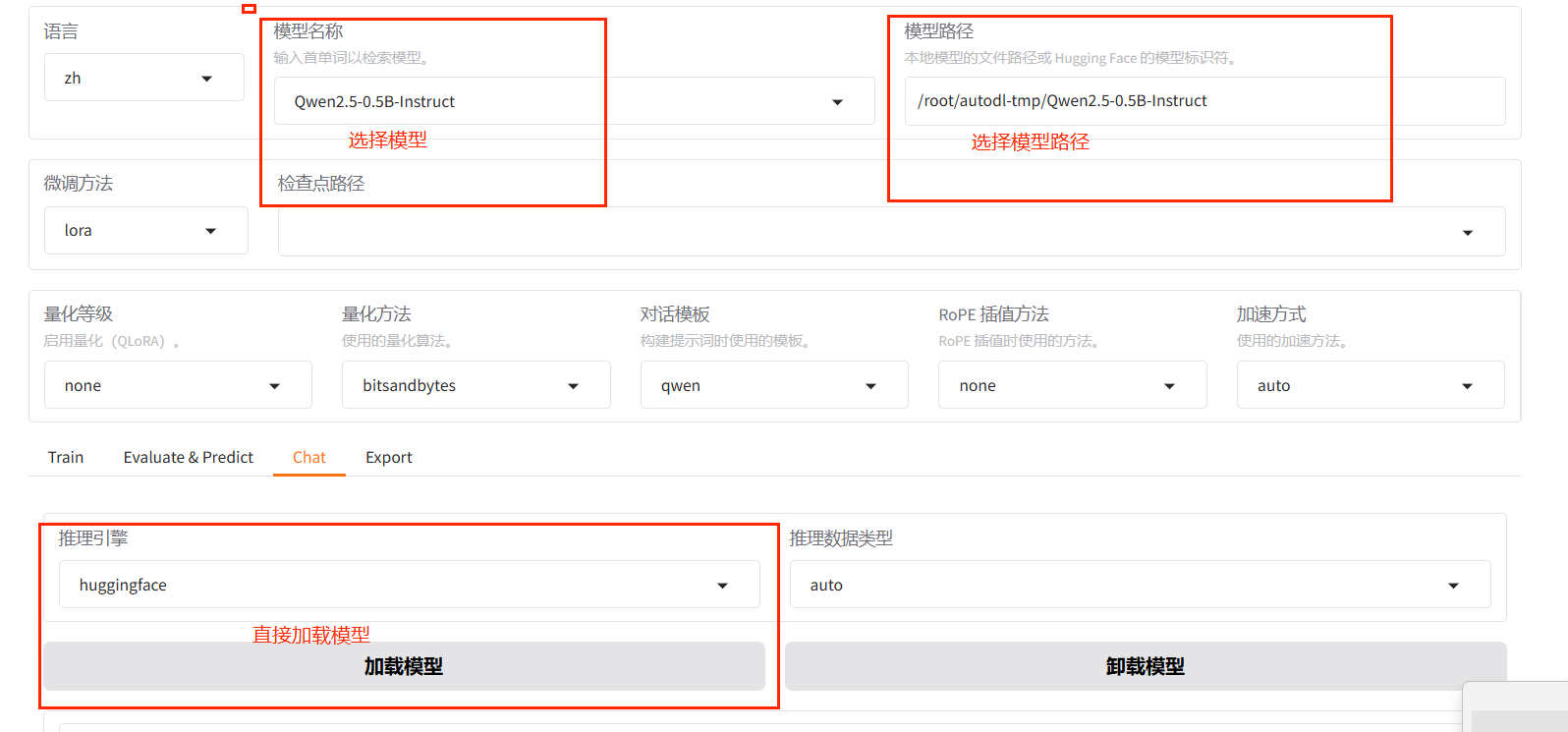Open the 微调方法 dropdown showing lora

point(145,231)
